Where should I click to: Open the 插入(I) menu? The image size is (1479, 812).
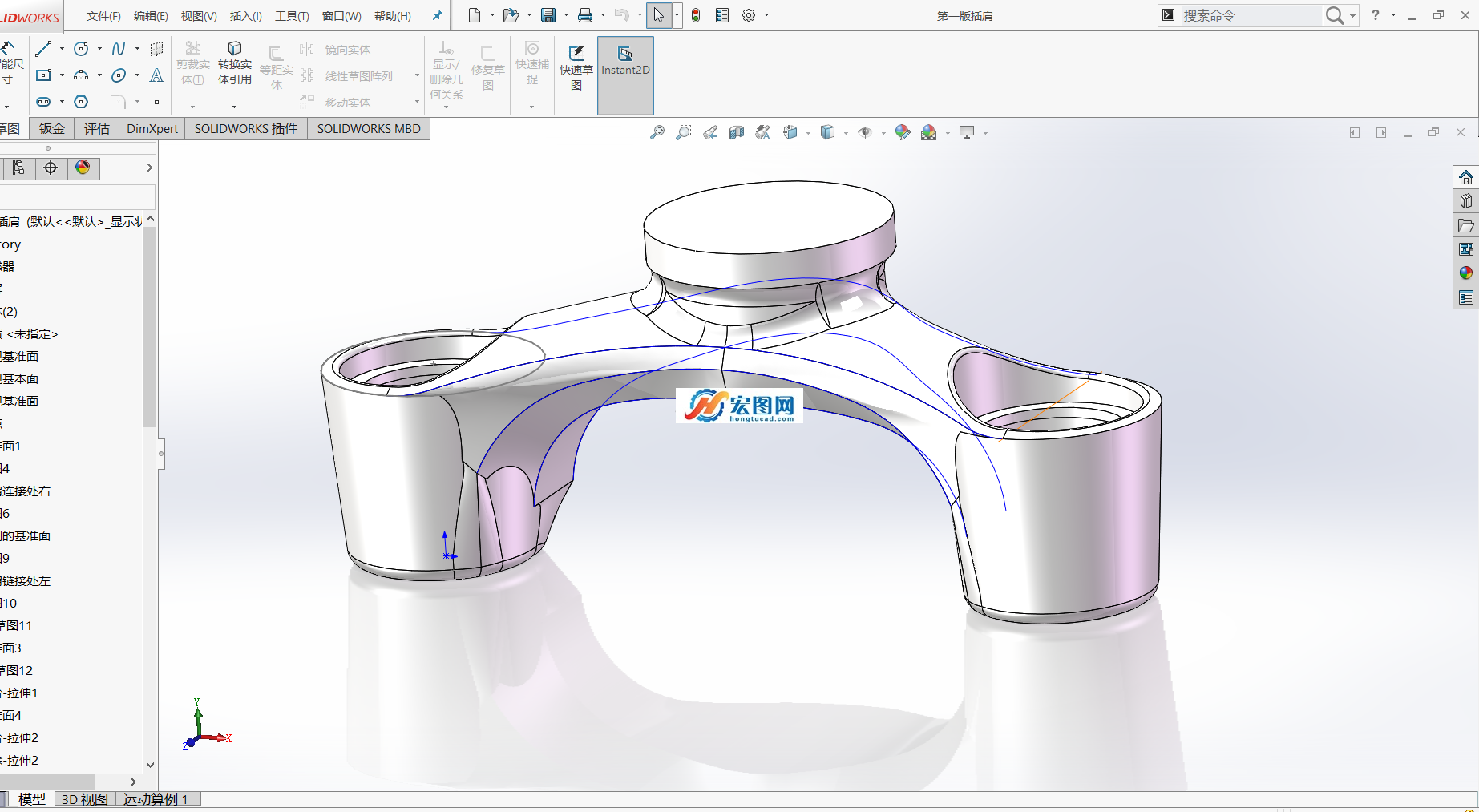tap(246, 16)
